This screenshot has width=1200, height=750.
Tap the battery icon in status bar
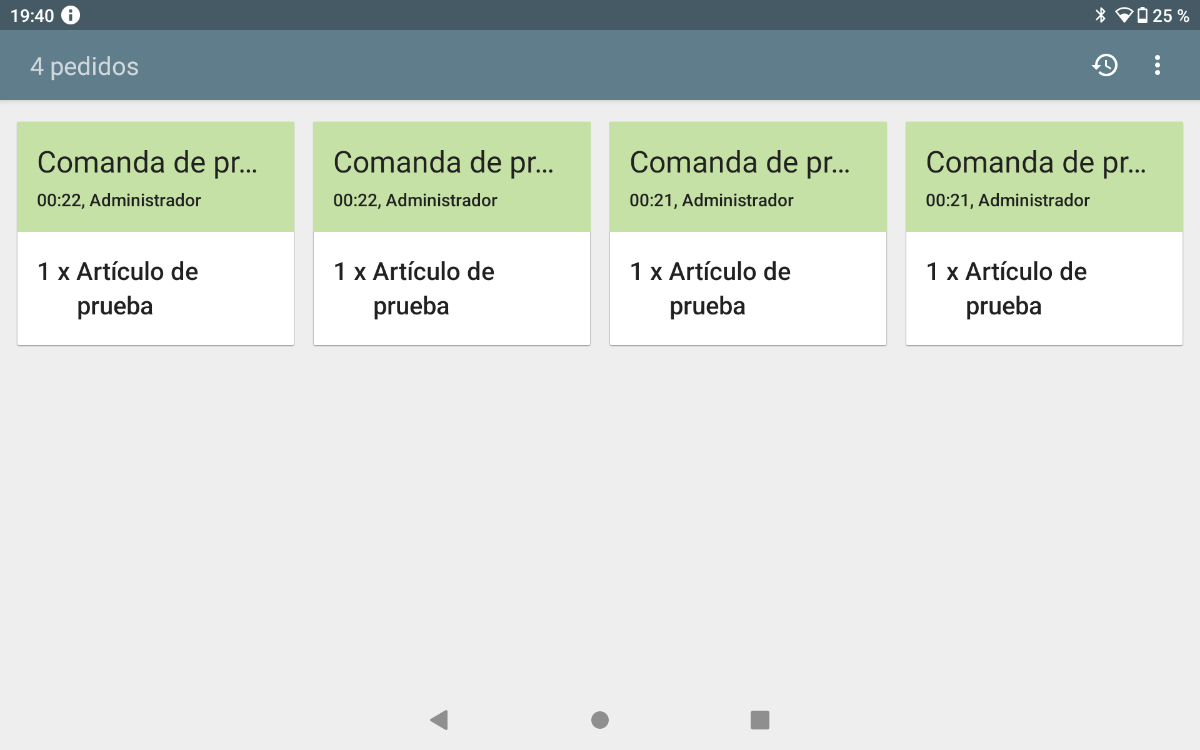click(x=1142, y=15)
